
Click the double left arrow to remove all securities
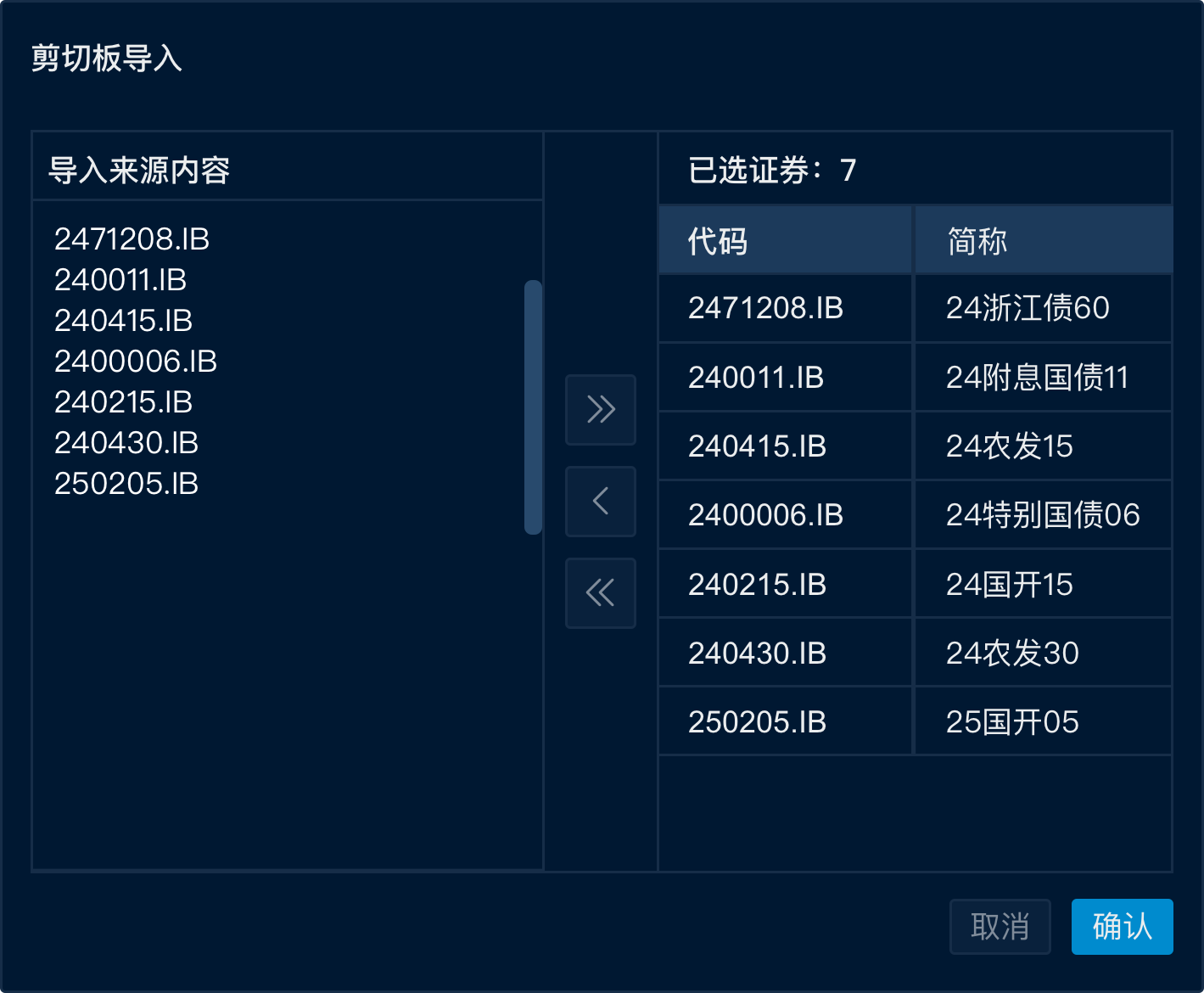pyautogui.click(x=600, y=593)
